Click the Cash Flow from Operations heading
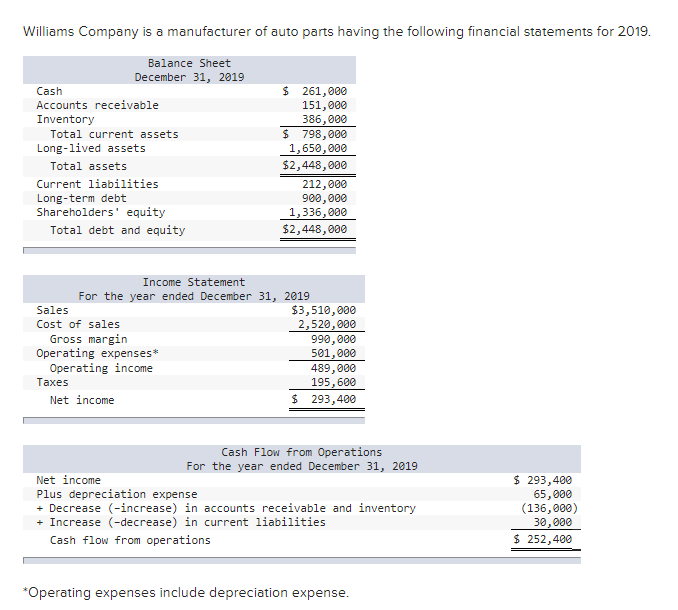 [x=302, y=452]
